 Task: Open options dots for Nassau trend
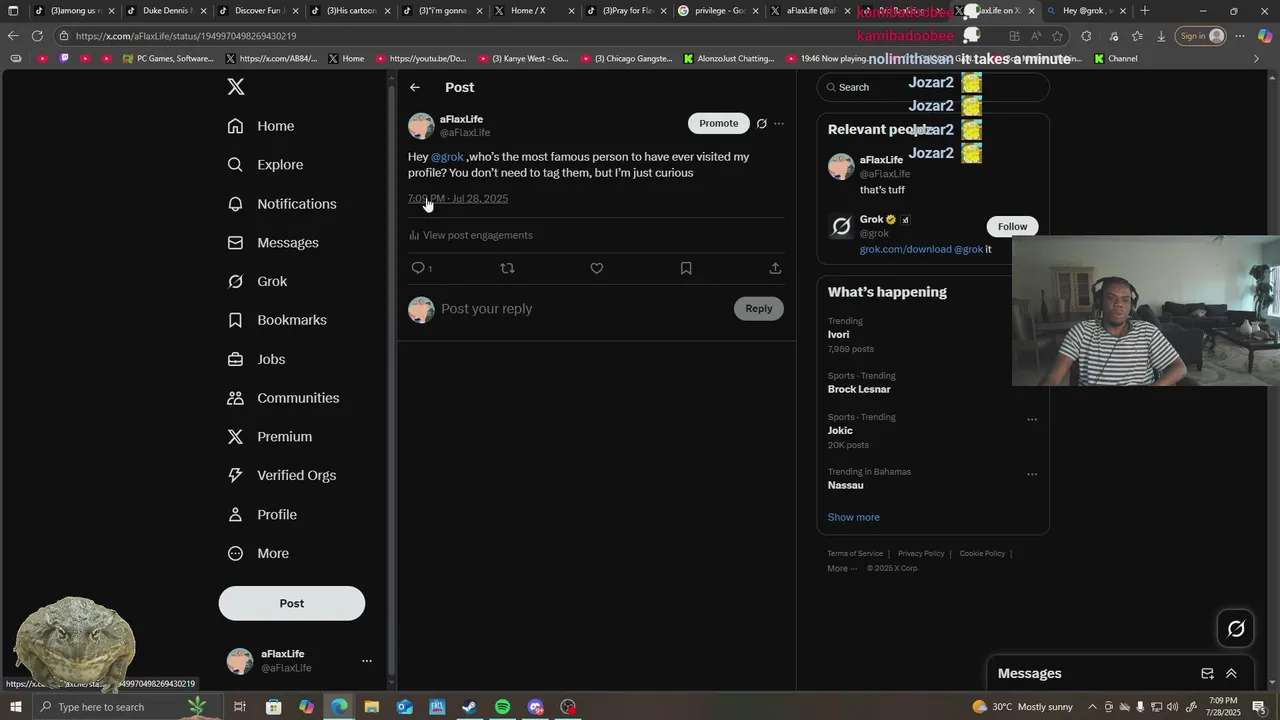(1032, 475)
